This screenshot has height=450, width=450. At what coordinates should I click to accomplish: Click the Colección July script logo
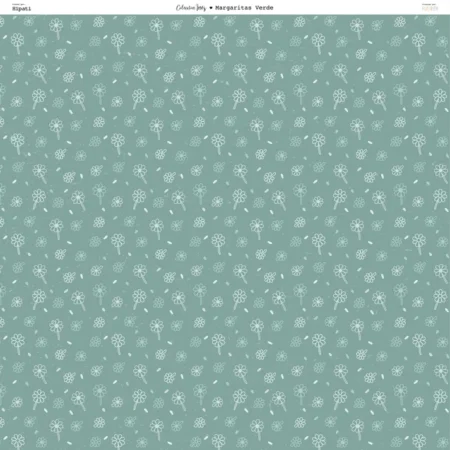coord(191,8)
